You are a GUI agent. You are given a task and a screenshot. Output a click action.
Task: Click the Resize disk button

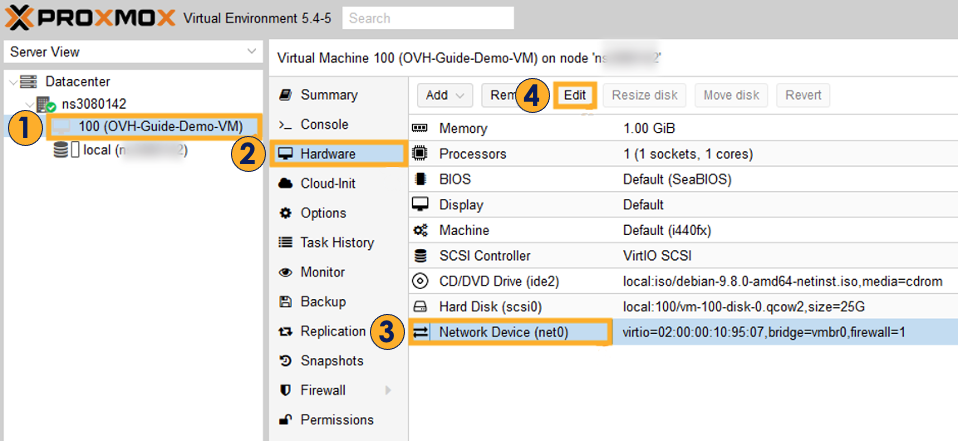[645, 95]
